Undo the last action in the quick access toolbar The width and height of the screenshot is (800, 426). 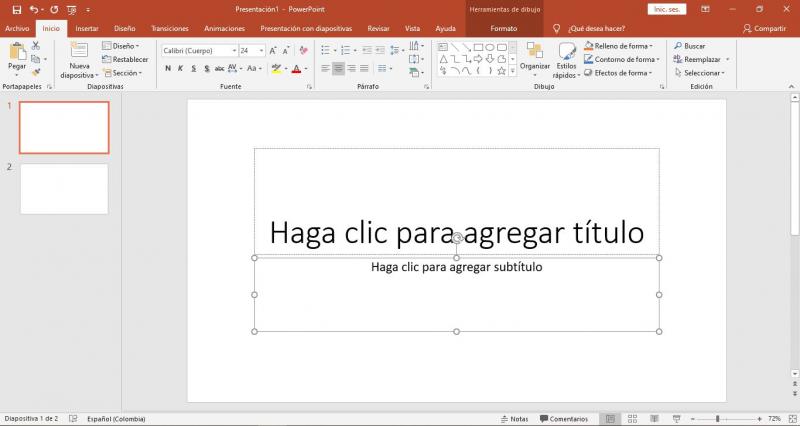click(x=34, y=9)
